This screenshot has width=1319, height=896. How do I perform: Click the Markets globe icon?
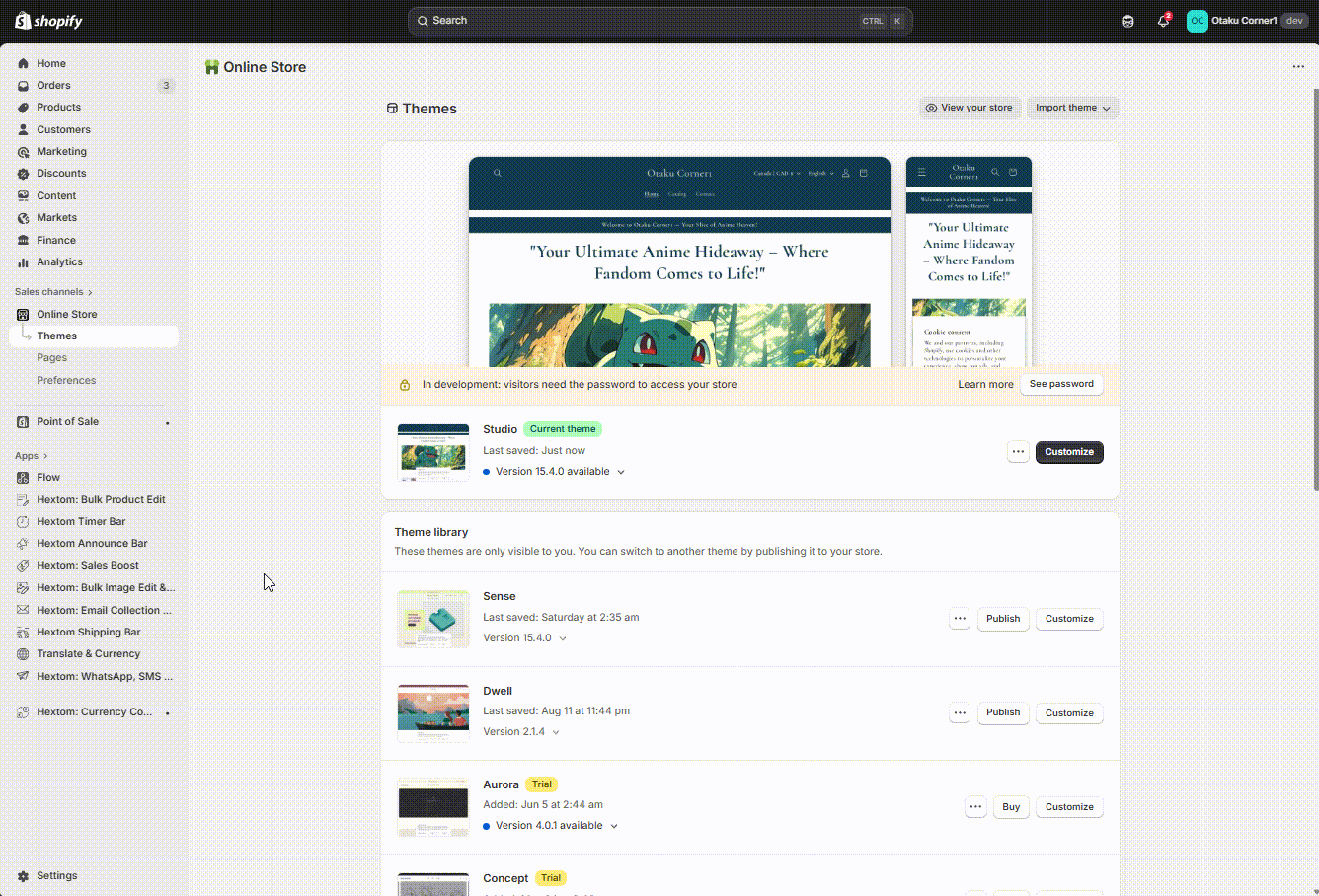pyautogui.click(x=23, y=217)
